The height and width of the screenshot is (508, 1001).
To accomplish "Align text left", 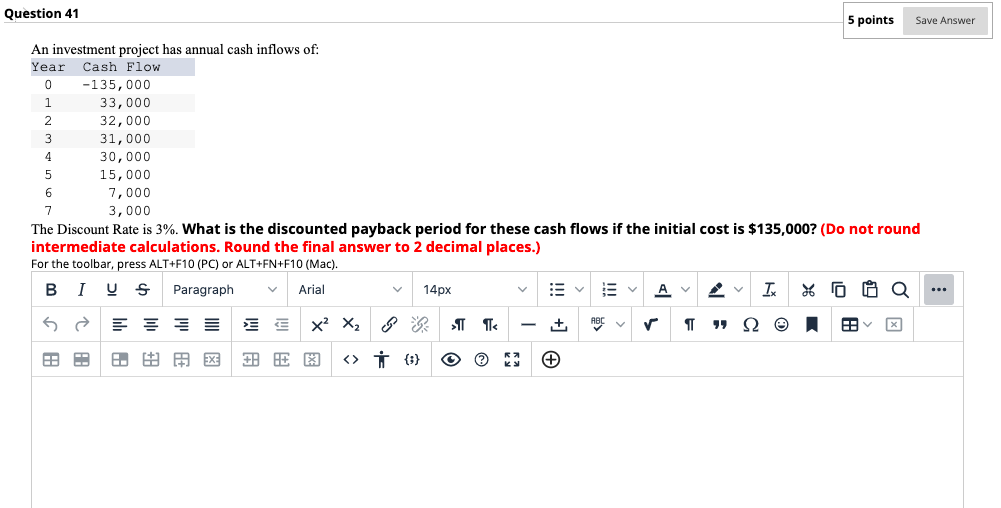I will (119, 325).
